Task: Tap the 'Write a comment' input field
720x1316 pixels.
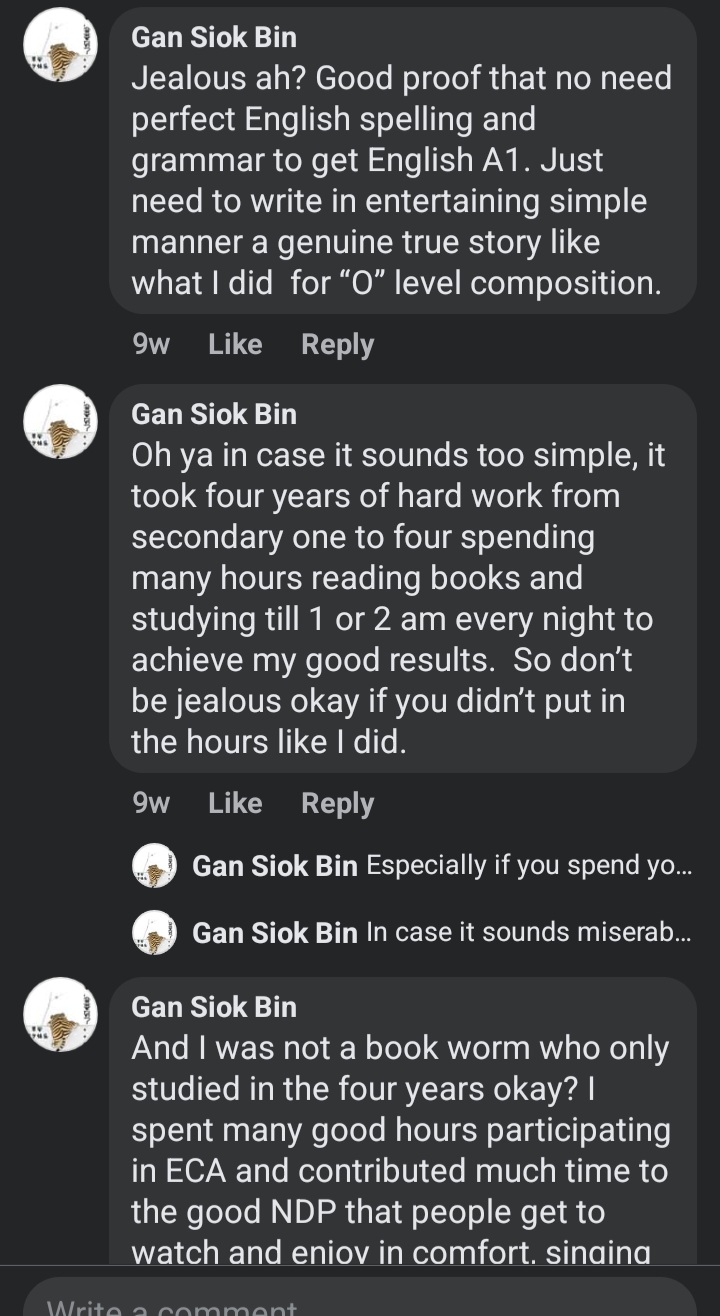Action: coord(360,1303)
